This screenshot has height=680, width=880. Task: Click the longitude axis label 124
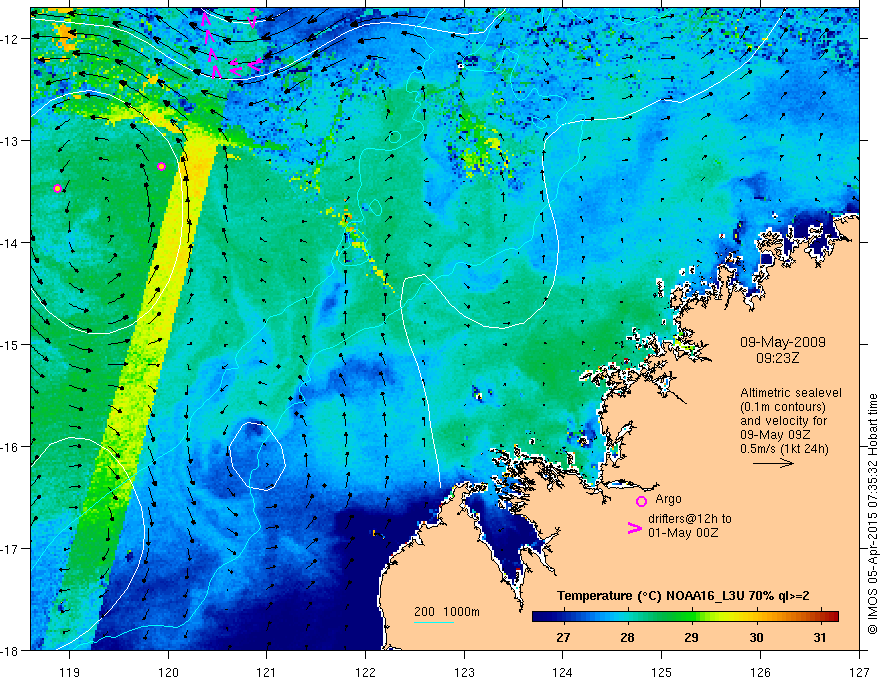[x=563, y=672]
